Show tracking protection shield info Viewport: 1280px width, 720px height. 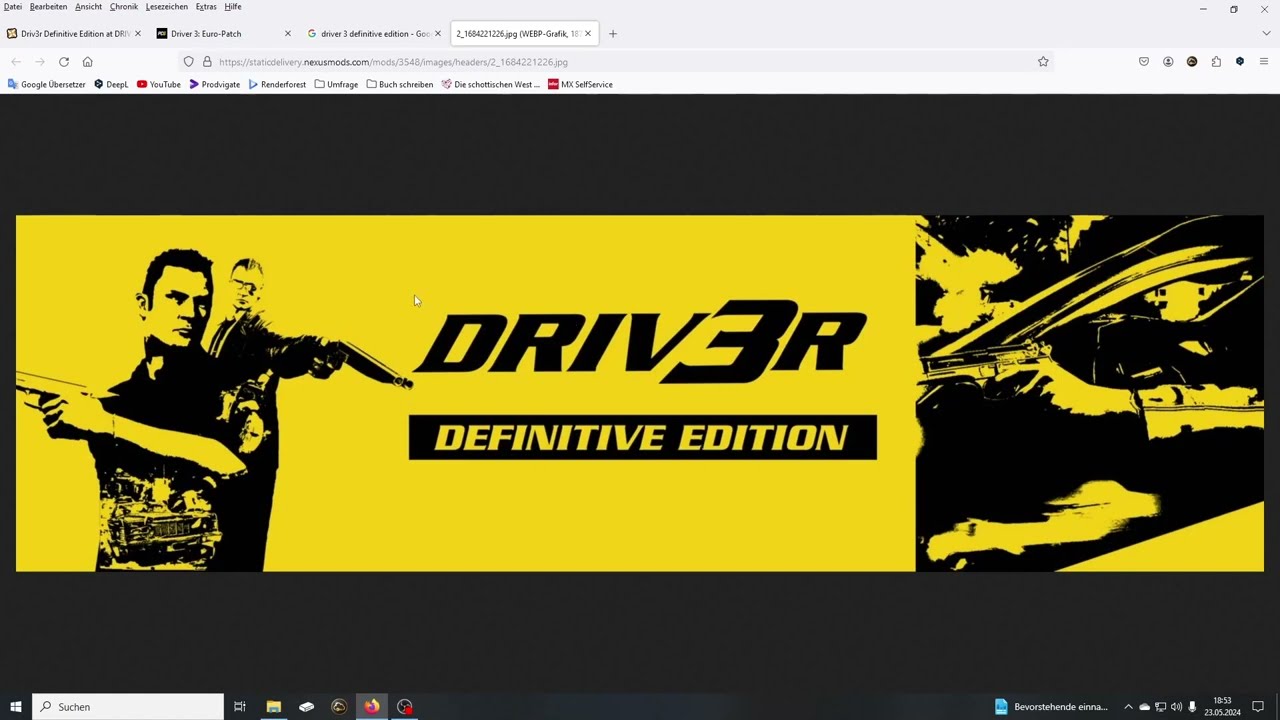[188, 62]
